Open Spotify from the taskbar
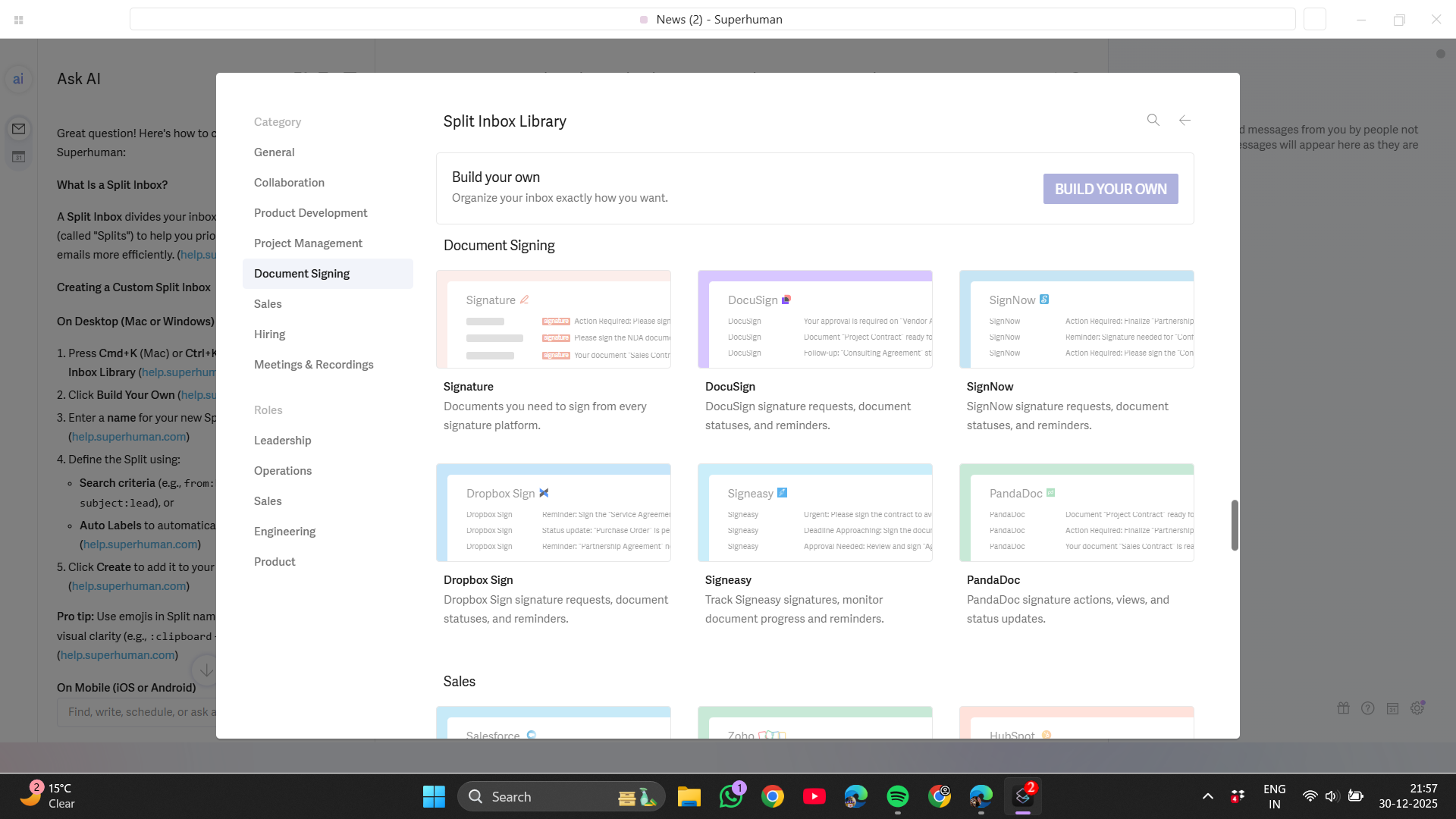Viewport: 1456px width, 819px height. pos(897,796)
